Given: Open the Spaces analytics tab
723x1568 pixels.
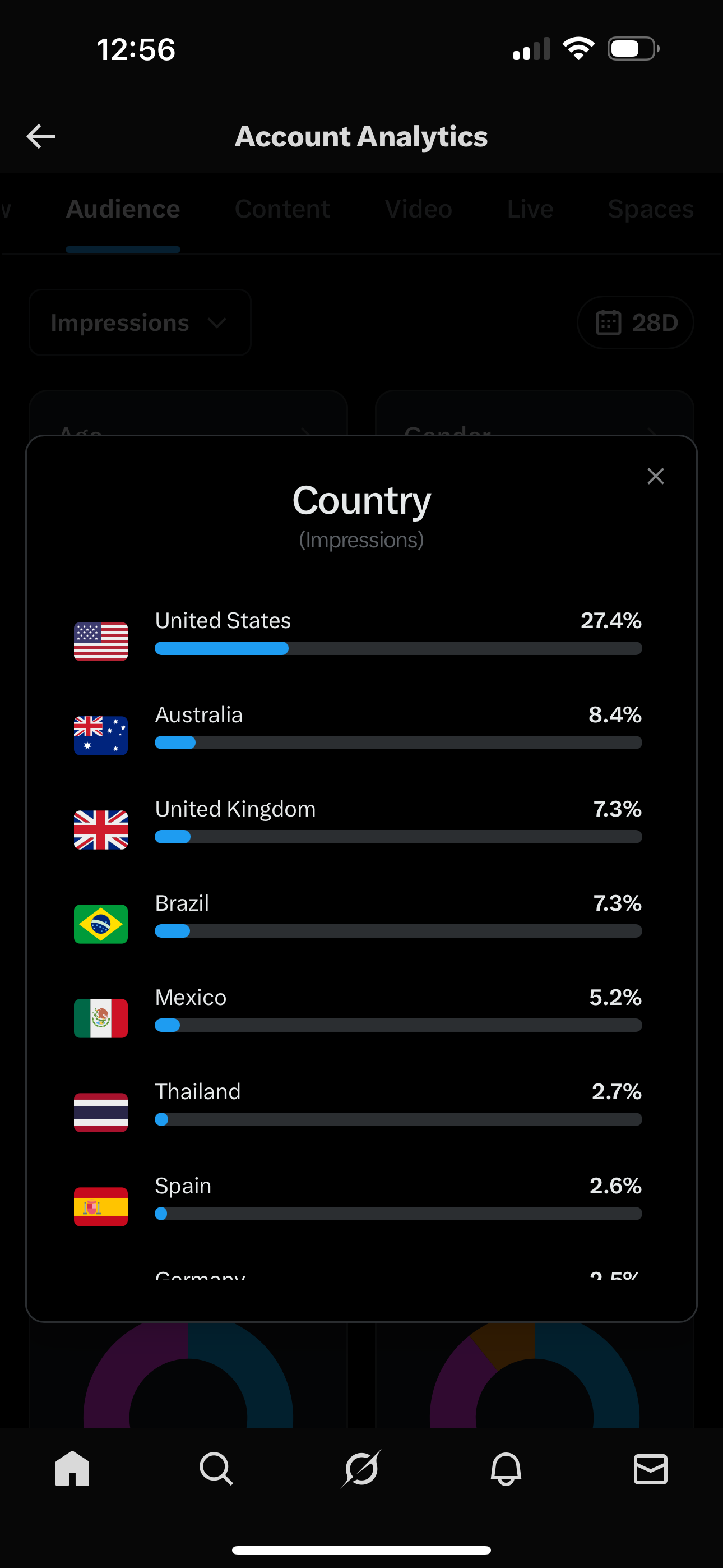Looking at the screenshot, I should point(650,209).
